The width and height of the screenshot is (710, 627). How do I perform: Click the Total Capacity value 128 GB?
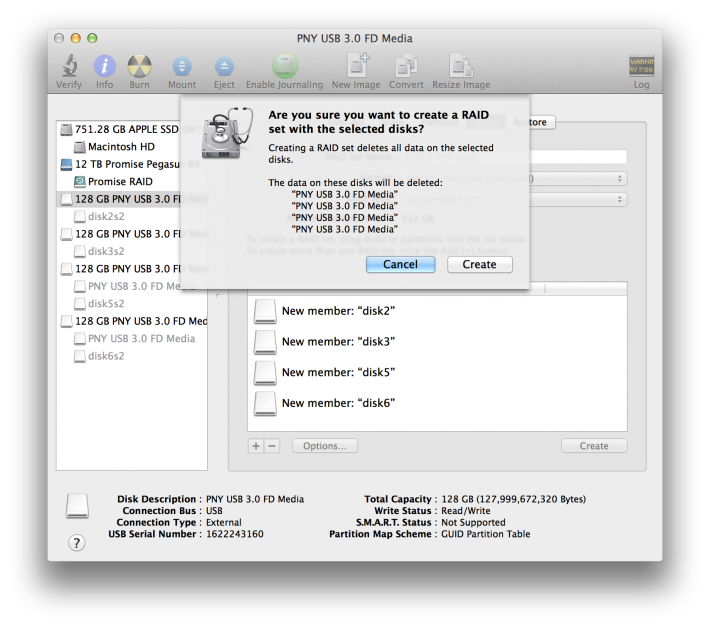click(x=513, y=499)
